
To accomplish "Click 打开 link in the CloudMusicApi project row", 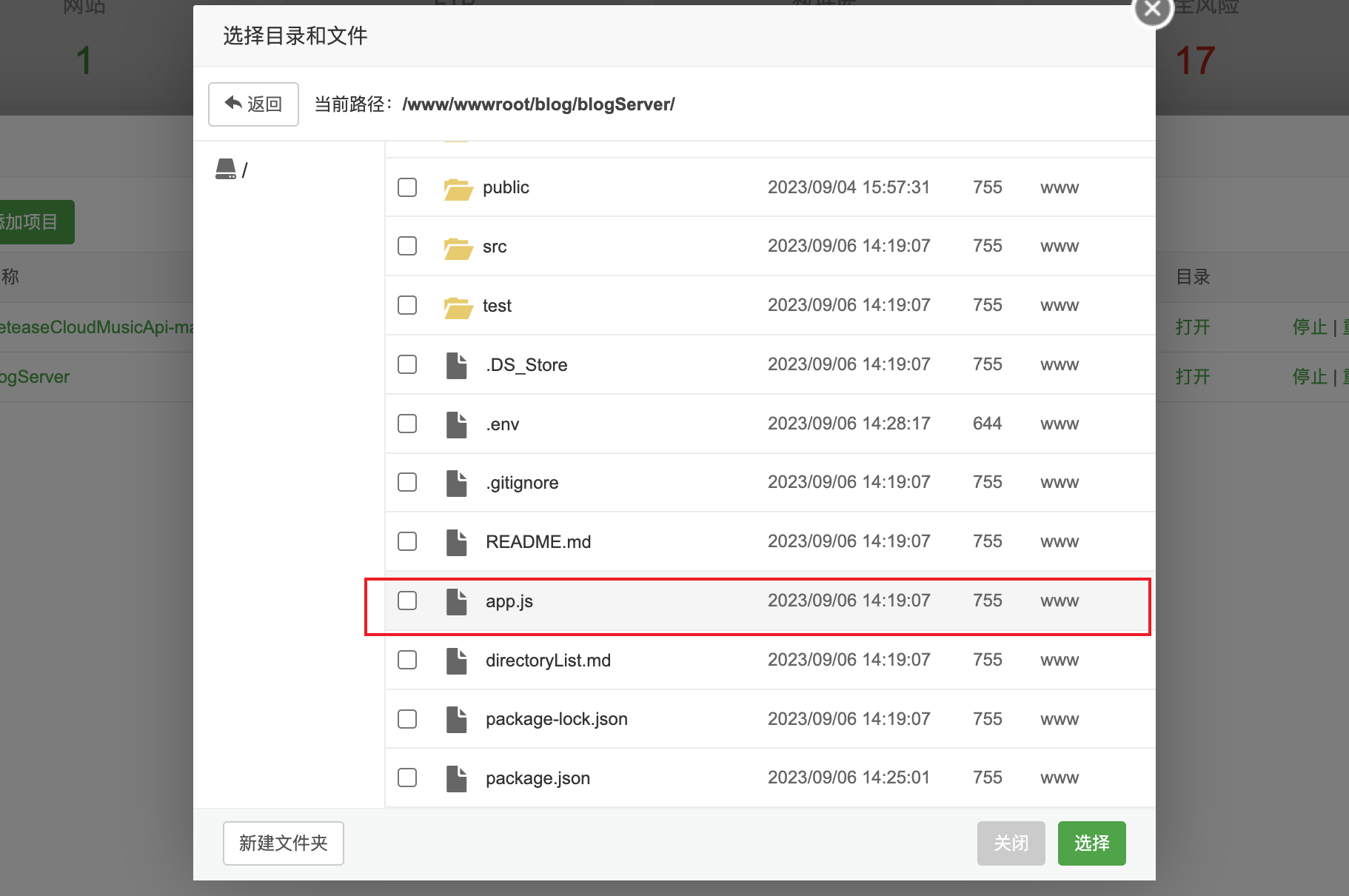I will pos(1193,327).
